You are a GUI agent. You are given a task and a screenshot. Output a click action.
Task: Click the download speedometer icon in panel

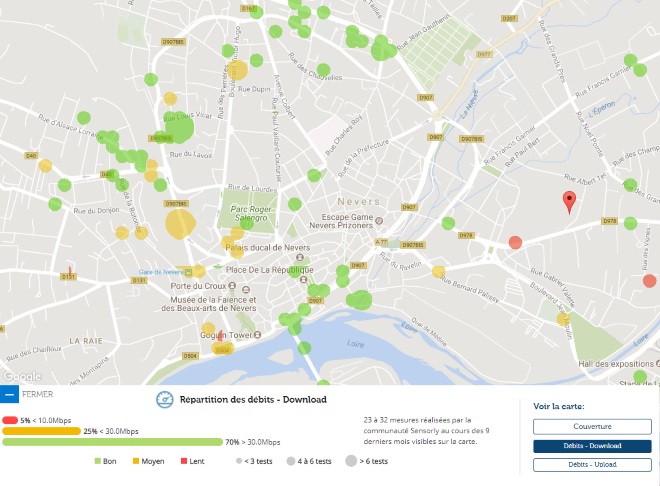(x=166, y=399)
